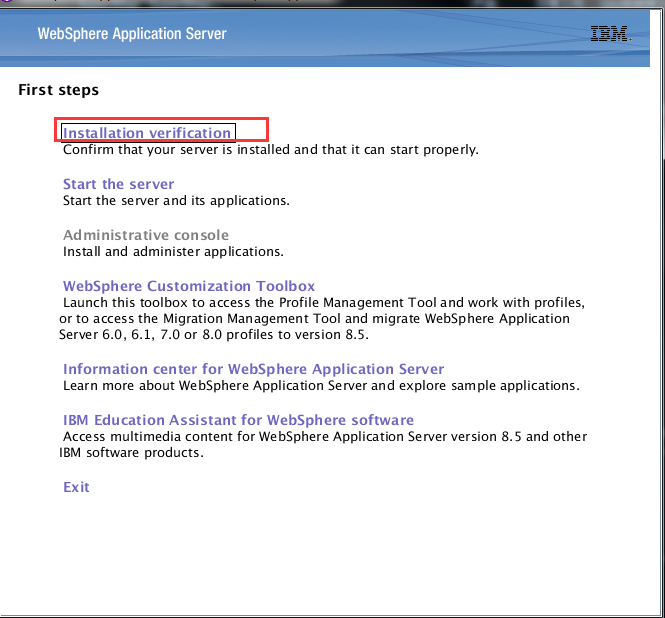Viewport: 665px width, 618px height.
Task: Launch WebSphere Customization Toolbox
Action: (189, 286)
